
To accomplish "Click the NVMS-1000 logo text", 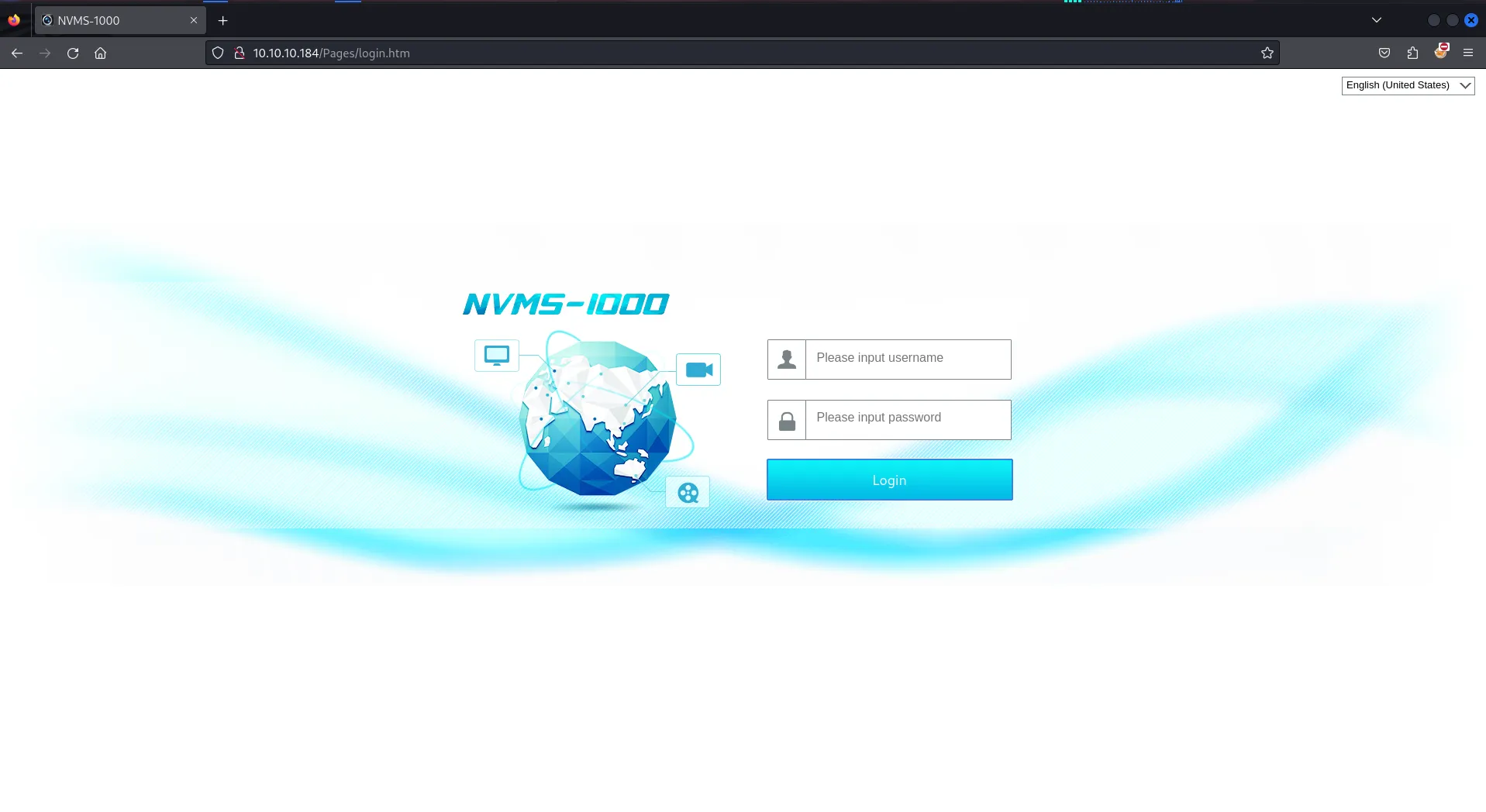I will [x=566, y=304].
